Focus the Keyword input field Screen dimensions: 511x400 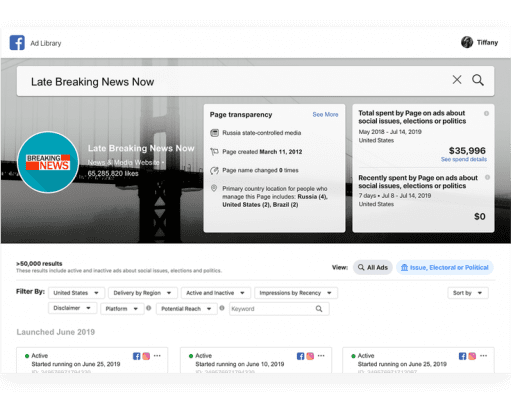pos(279,309)
